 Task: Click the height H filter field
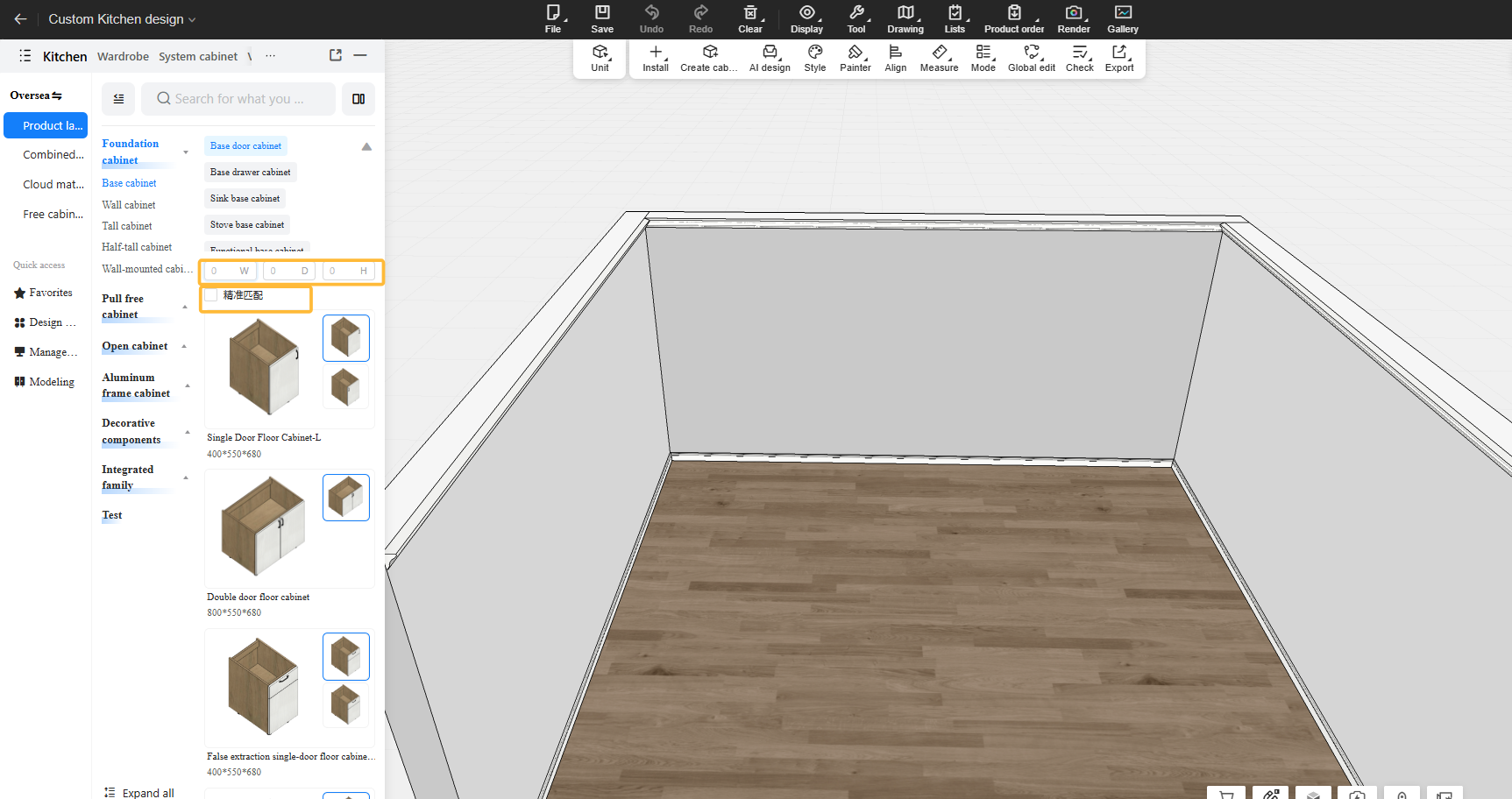pos(349,271)
